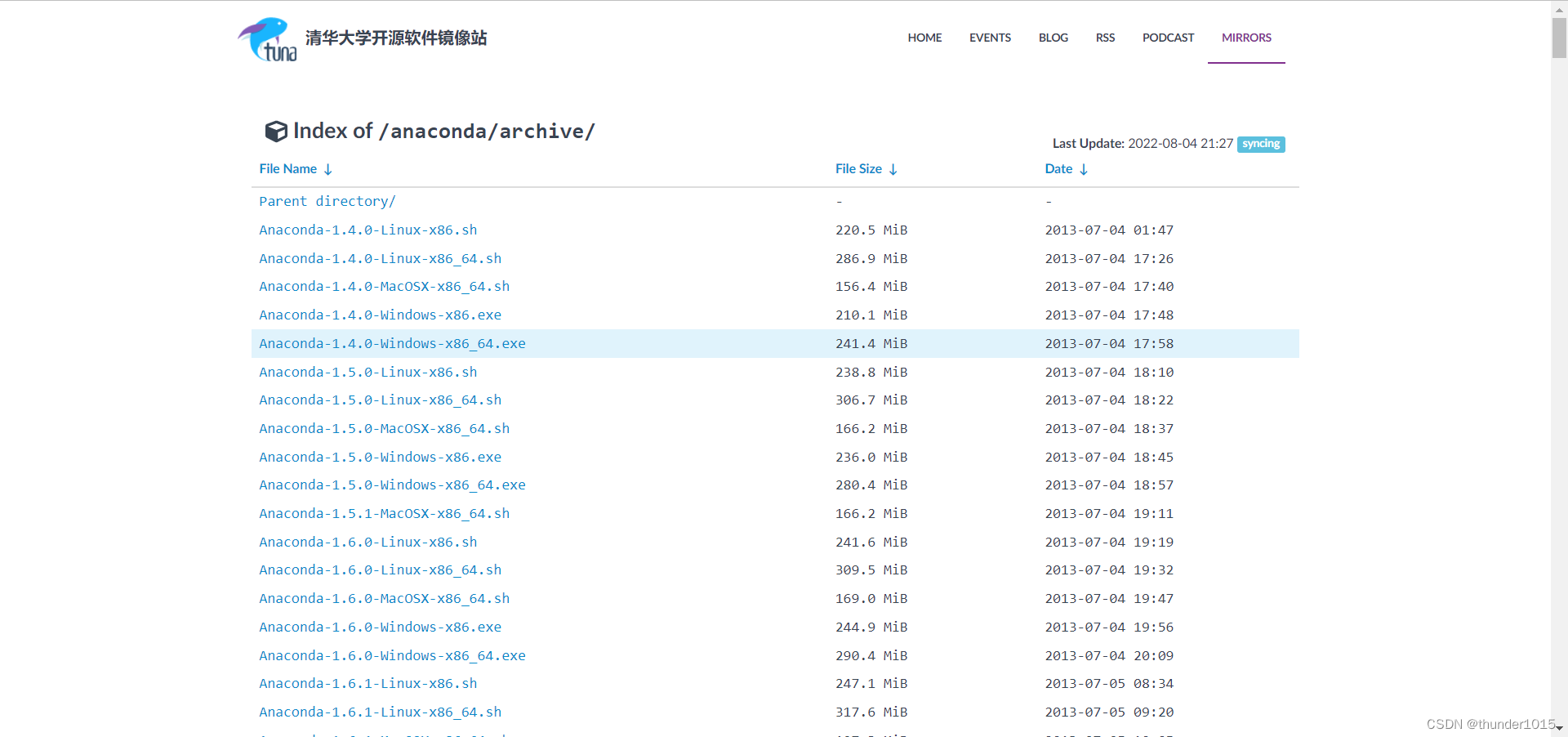Click the 清华大学开源软件镜像站 site title
The image size is (1568, 737).
396,38
